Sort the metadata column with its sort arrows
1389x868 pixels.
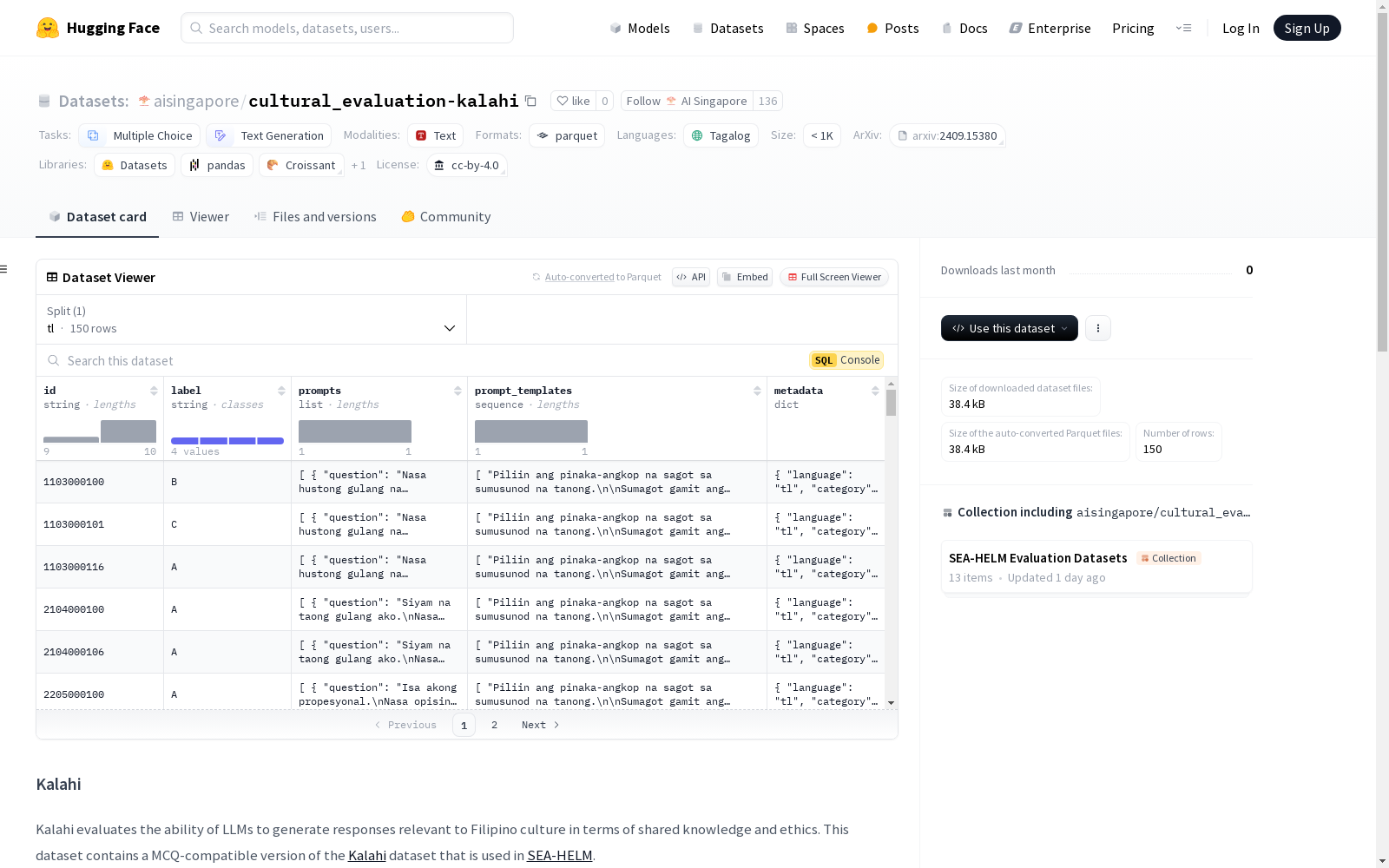[x=875, y=391]
